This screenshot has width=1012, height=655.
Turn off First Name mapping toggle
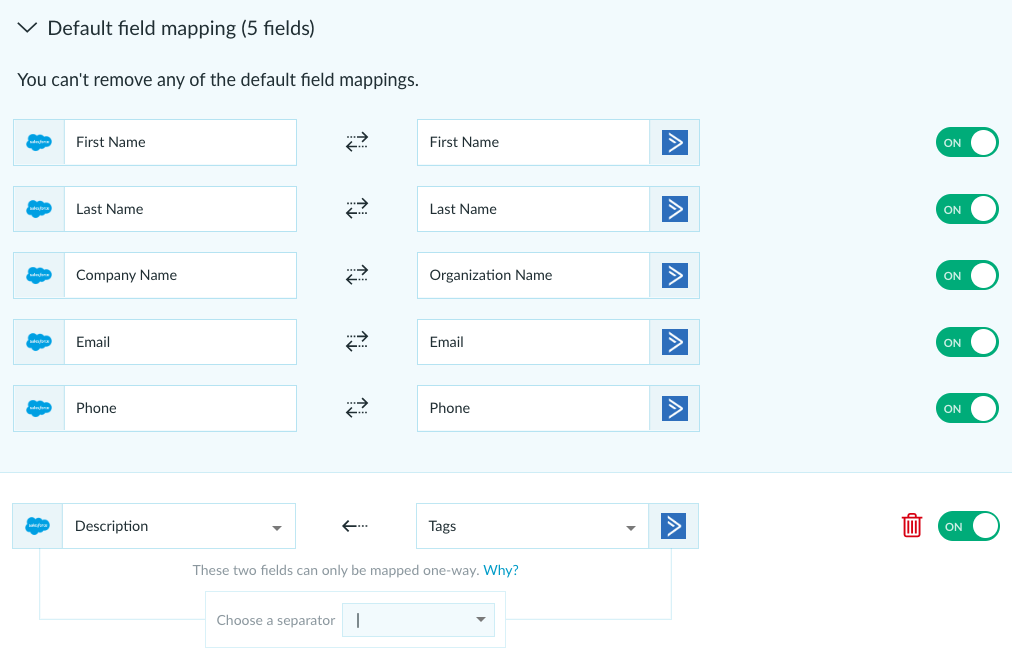click(x=967, y=143)
